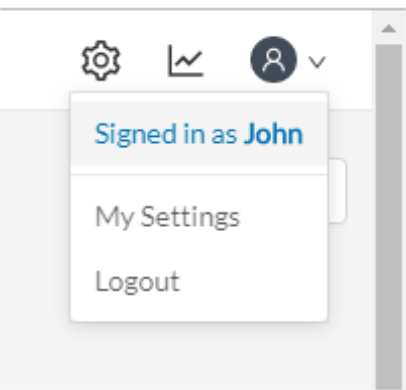
Task: Open the gear settings icon
Action: (101, 60)
